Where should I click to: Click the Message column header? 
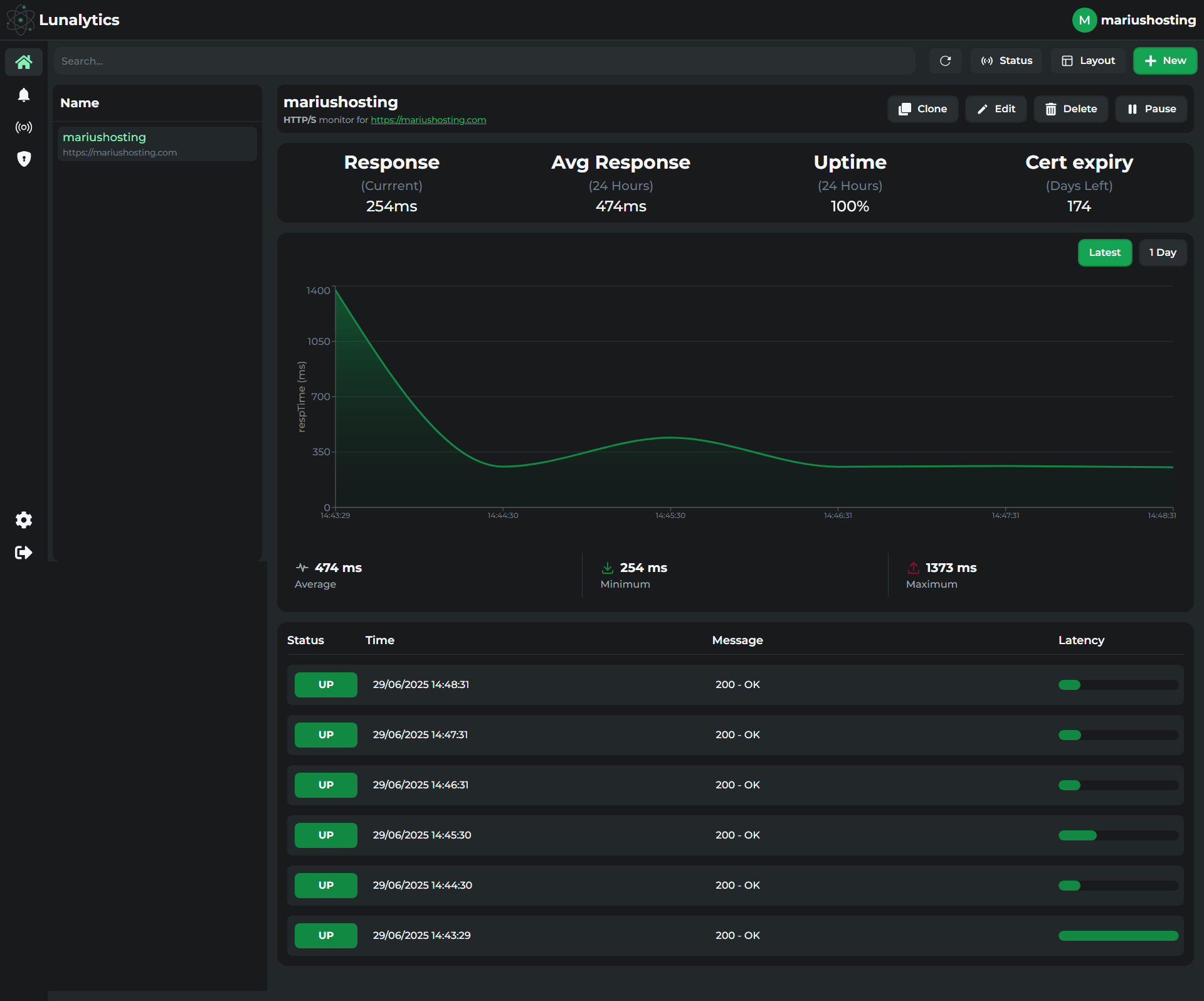point(737,640)
